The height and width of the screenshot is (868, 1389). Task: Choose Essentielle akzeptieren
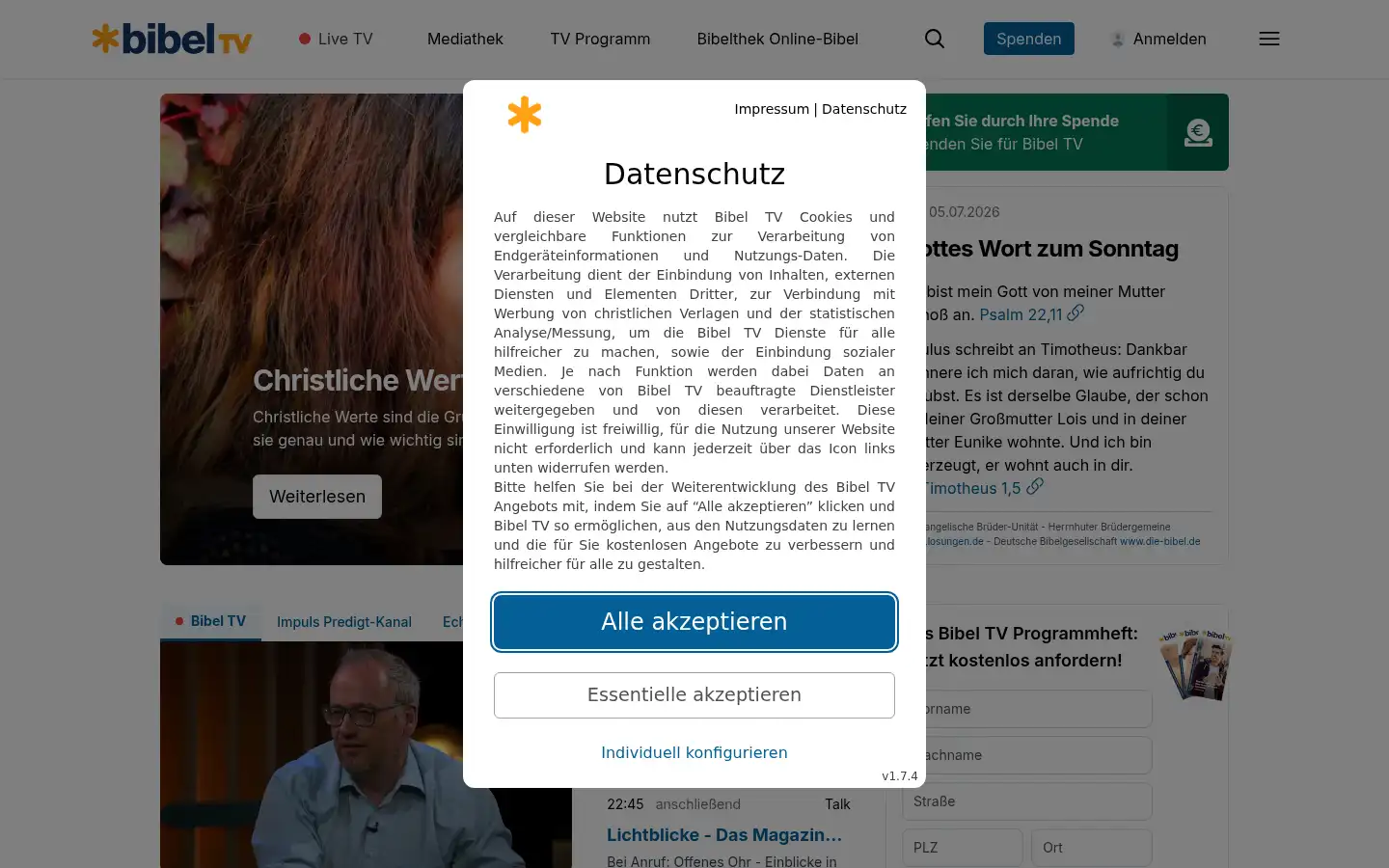[x=694, y=695]
